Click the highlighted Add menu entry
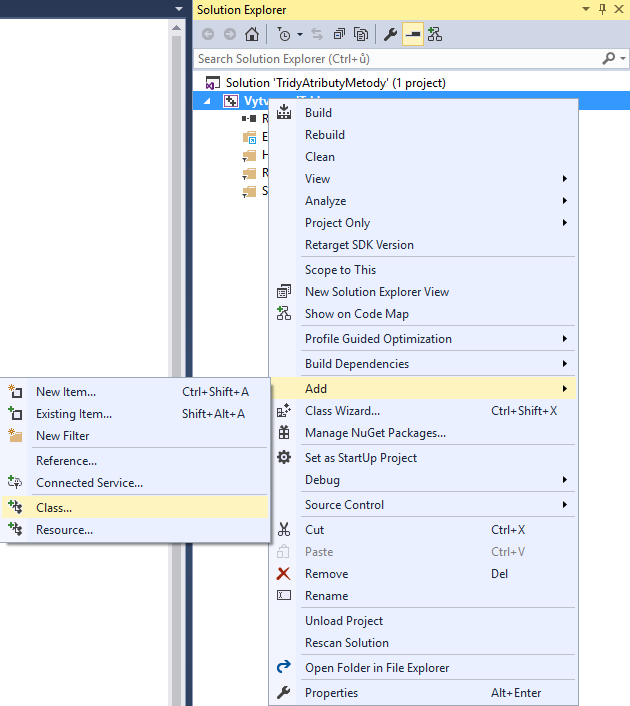 (x=423, y=389)
